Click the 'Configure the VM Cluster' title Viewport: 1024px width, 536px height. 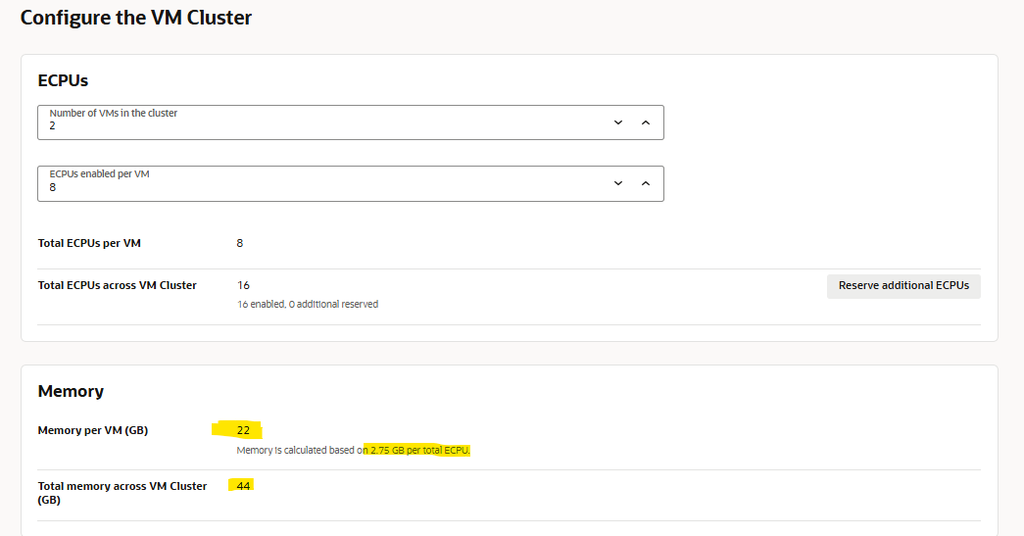(136, 18)
